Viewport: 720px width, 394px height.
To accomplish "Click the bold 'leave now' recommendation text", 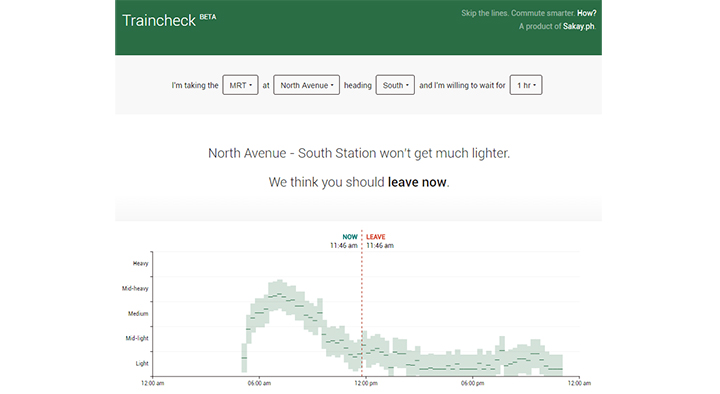I will (417, 182).
